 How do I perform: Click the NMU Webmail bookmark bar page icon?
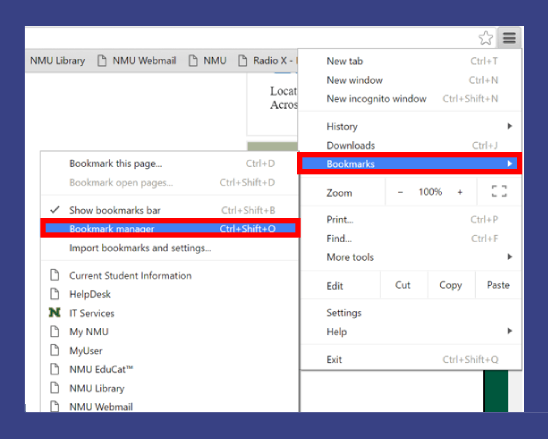click(102, 60)
